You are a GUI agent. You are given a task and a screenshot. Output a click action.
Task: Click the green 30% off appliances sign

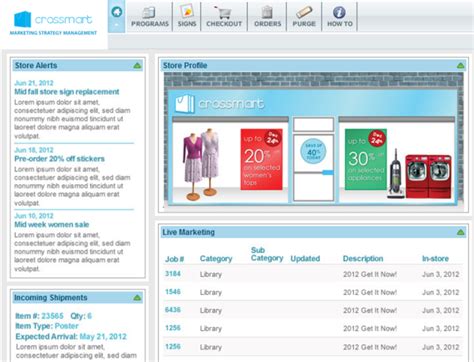point(366,159)
